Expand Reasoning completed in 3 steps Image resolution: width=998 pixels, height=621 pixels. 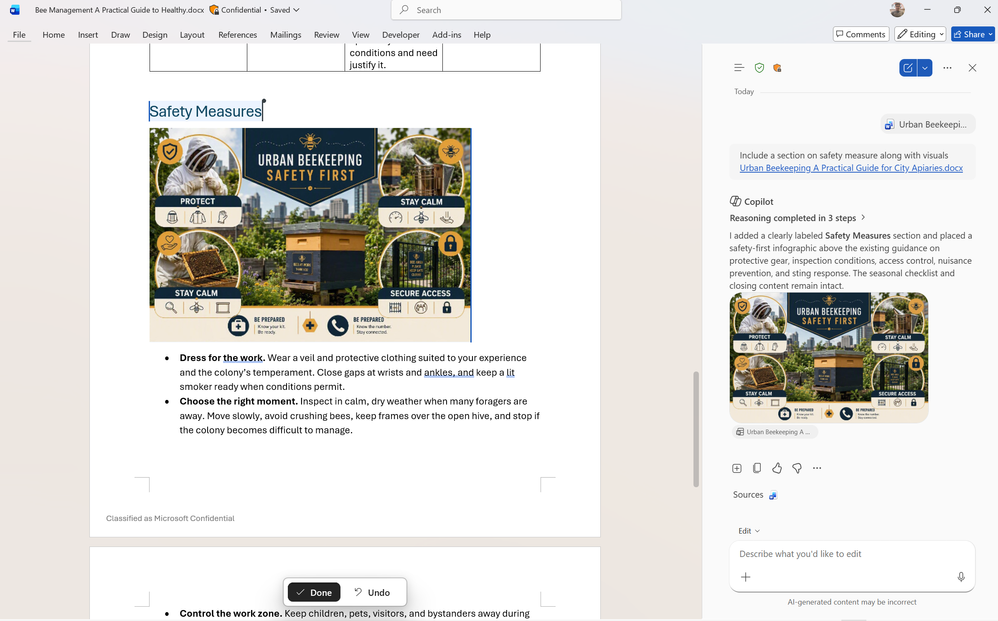coord(798,218)
